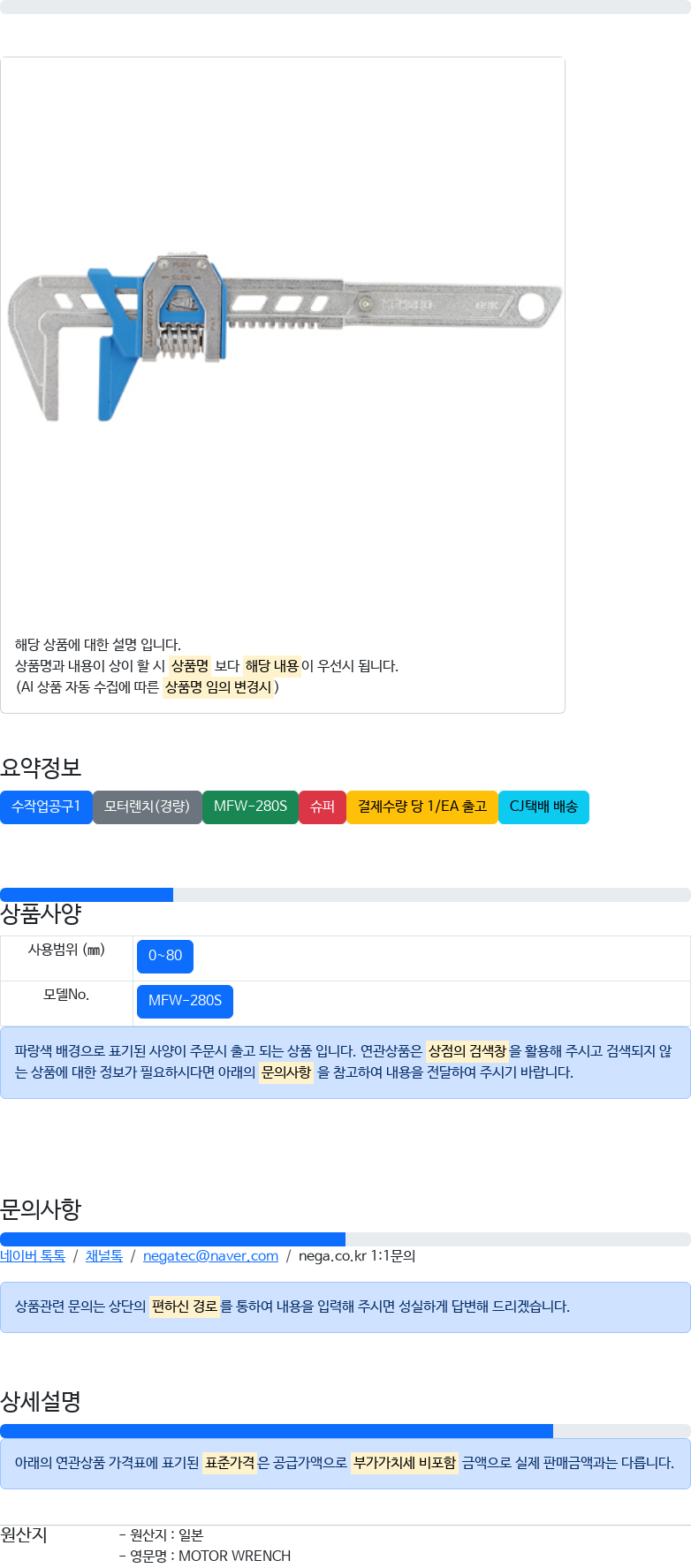Select the CJ택배 배송 badge
Viewport: 691px width, 1568px height.
tap(543, 807)
